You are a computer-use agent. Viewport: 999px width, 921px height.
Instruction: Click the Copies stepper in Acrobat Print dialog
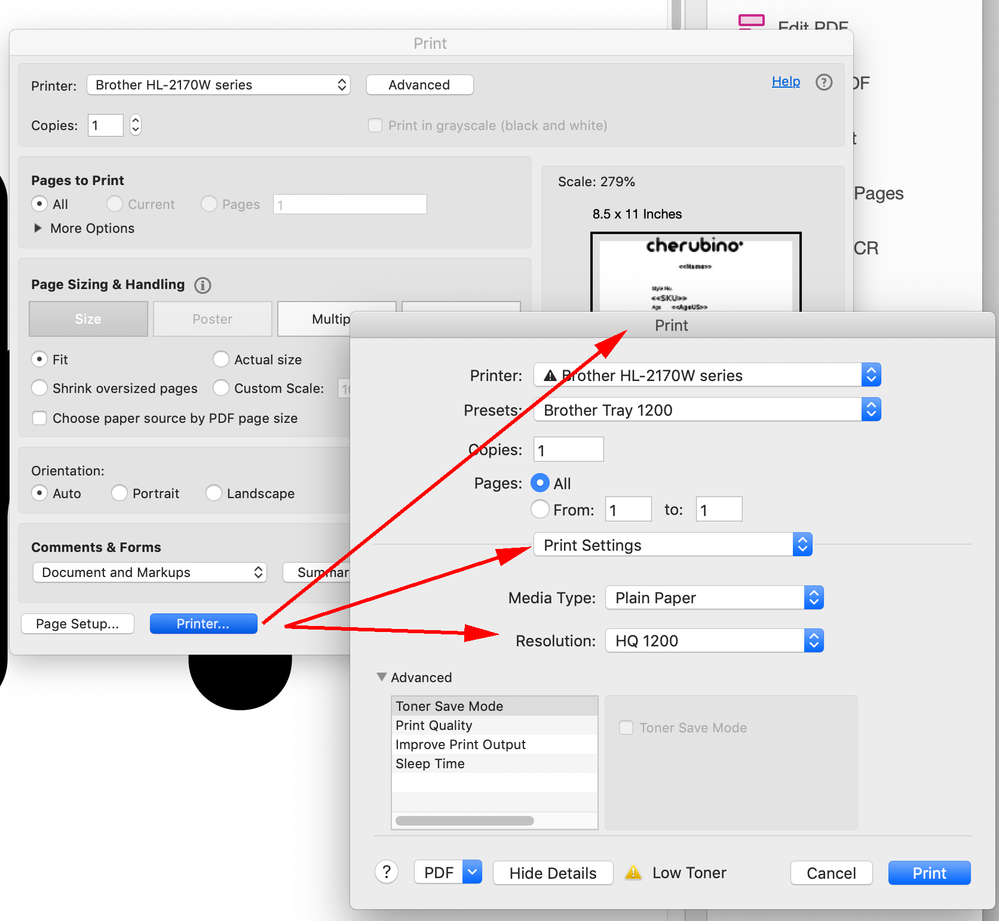tap(135, 125)
